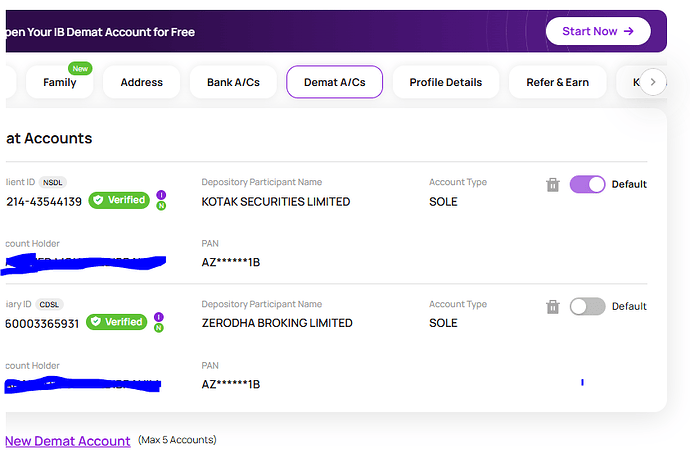Click the New Demat Account link
This screenshot has height=457, width=690.
[x=68, y=441]
